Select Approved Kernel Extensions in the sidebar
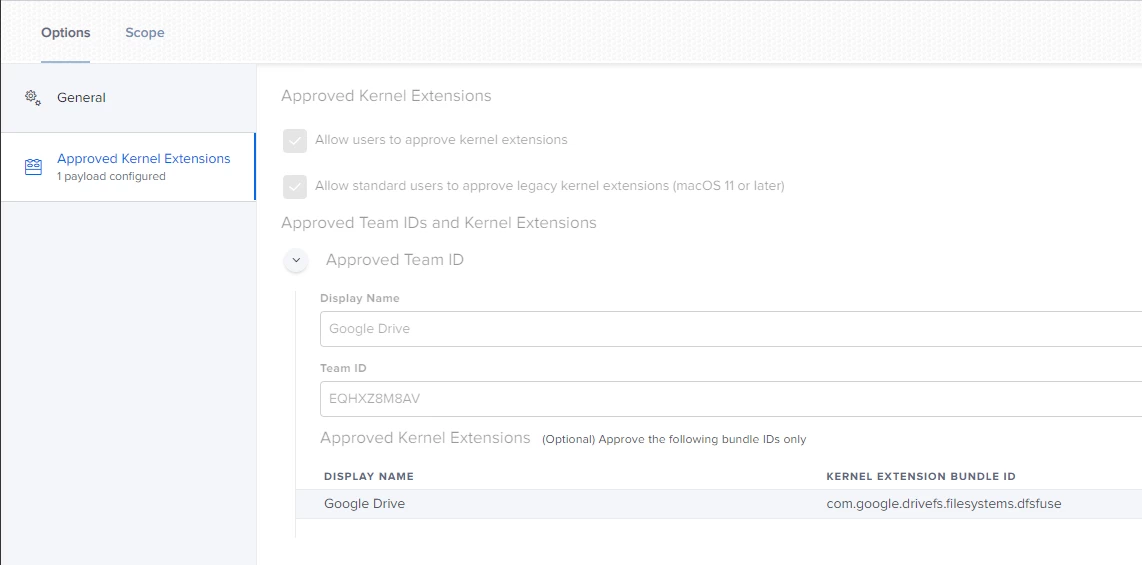1142x565 pixels. point(143,159)
